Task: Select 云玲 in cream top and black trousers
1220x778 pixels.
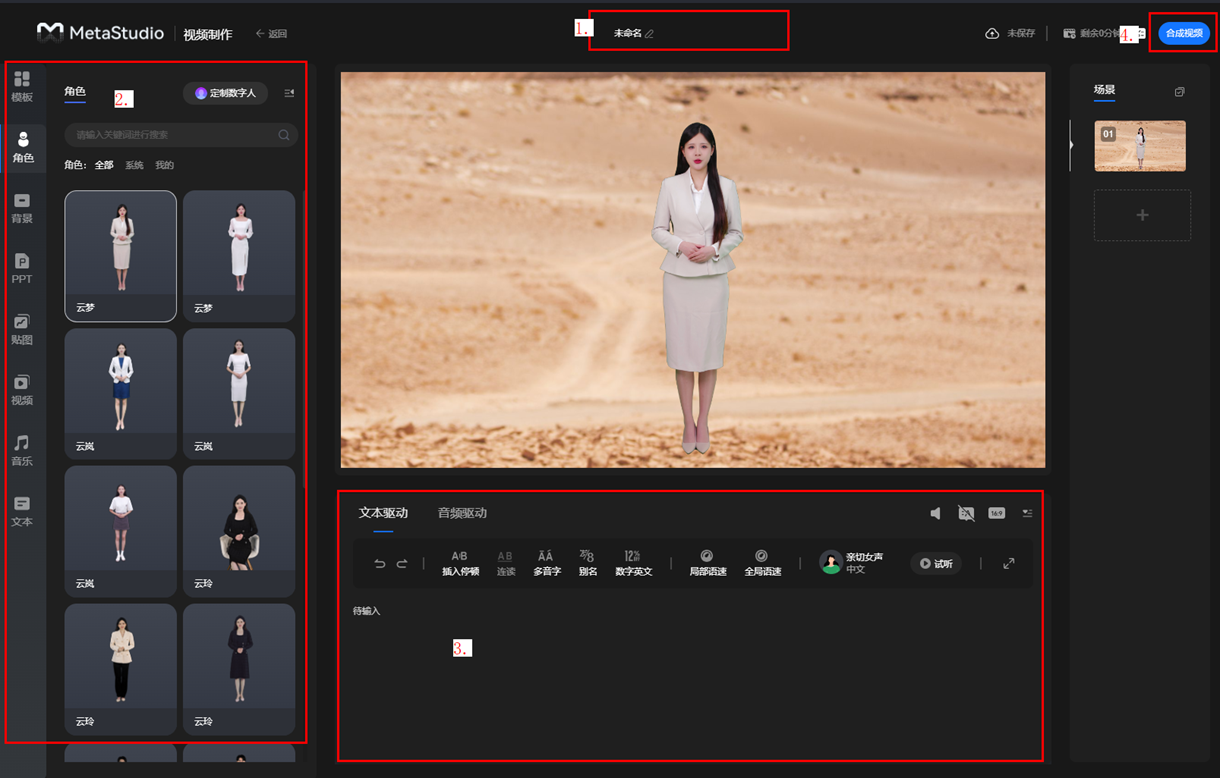Action: coord(121,669)
